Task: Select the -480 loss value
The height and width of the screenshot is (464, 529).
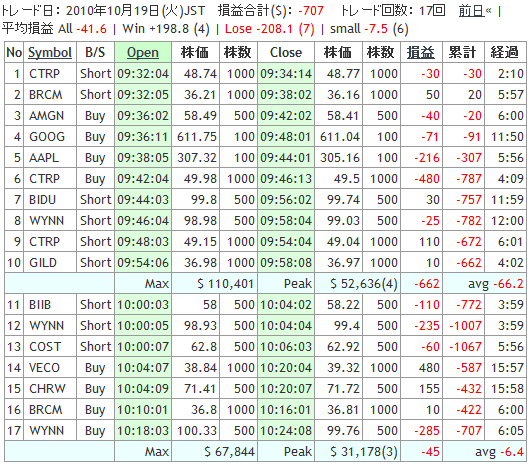Action: click(x=427, y=179)
